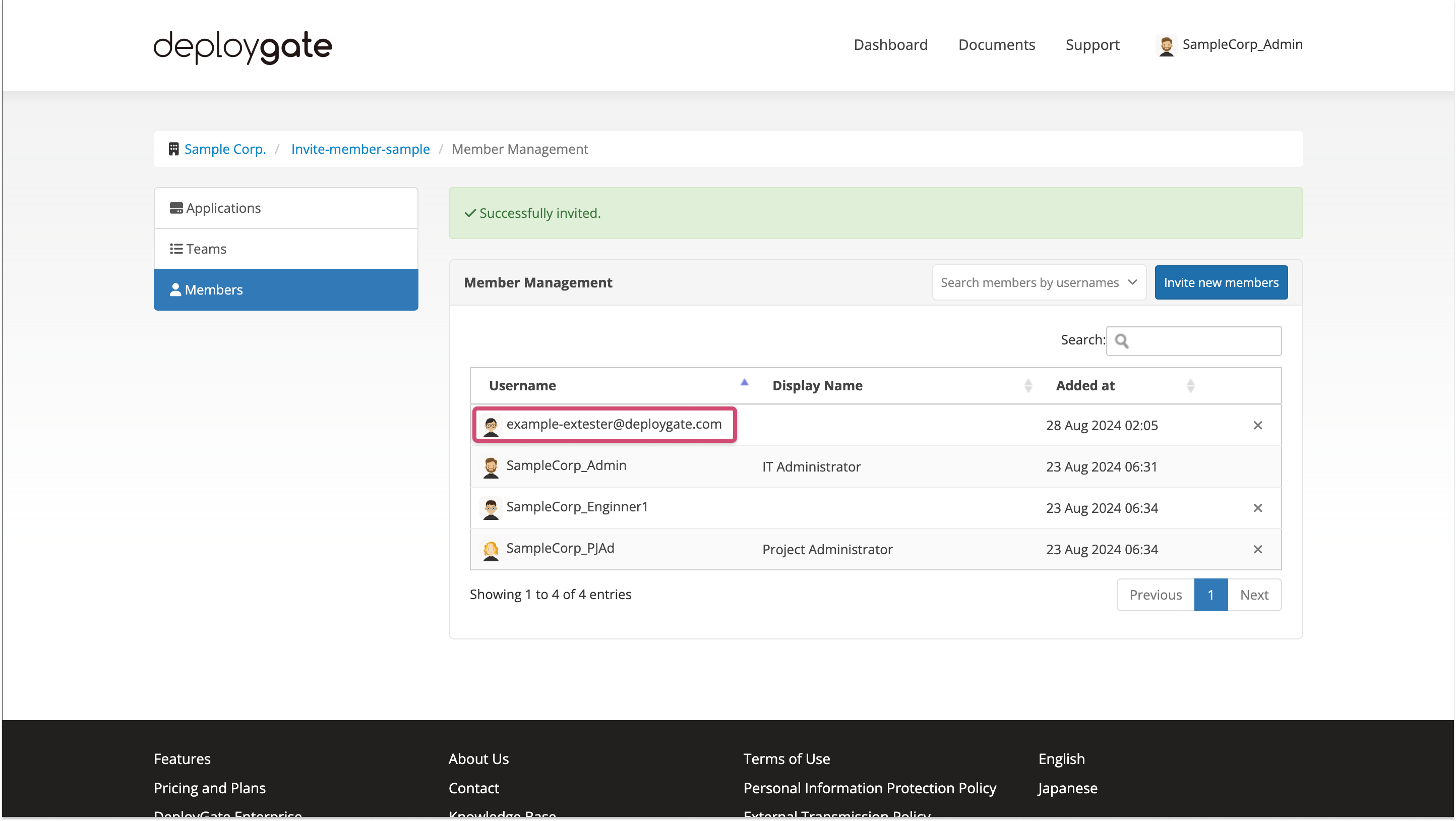
Task: Click inside the Search input field
Action: point(1193,340)
